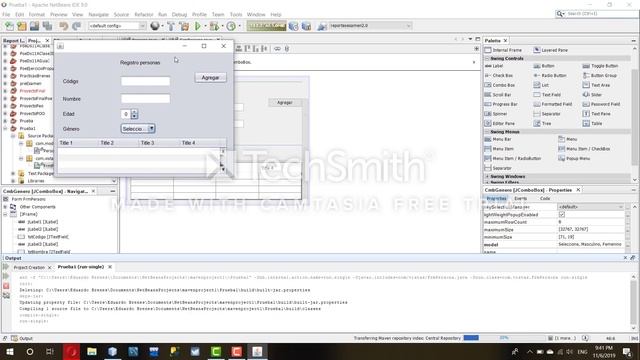This screenshot has width=640, height=360.
Task: Click the Agregar button in design canvas
Action: point(285,102)
